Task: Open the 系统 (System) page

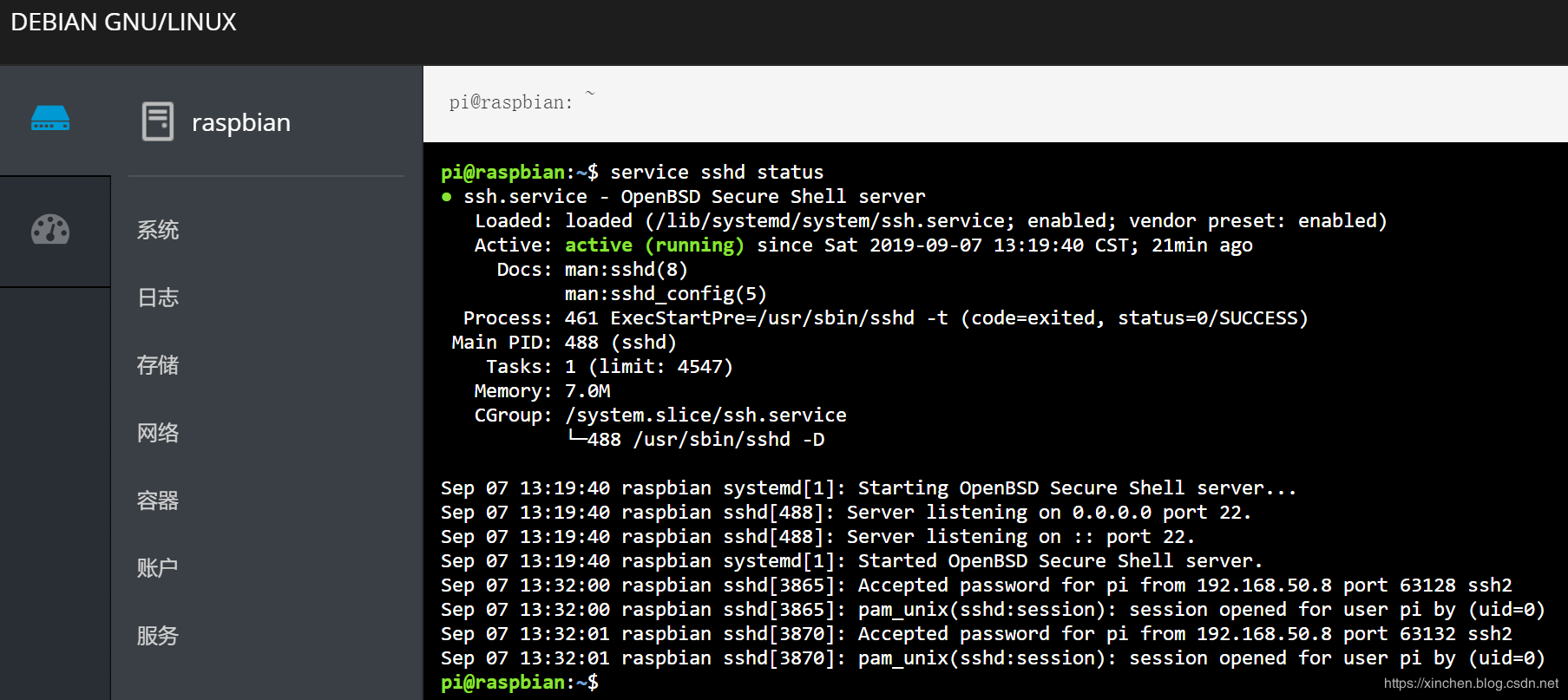Action: tap(158, 230)
